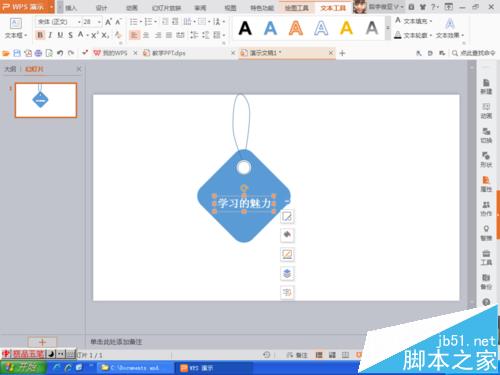Open font color dropdown arrow
The image size is (500, 375).
click(x=87, y=35)
